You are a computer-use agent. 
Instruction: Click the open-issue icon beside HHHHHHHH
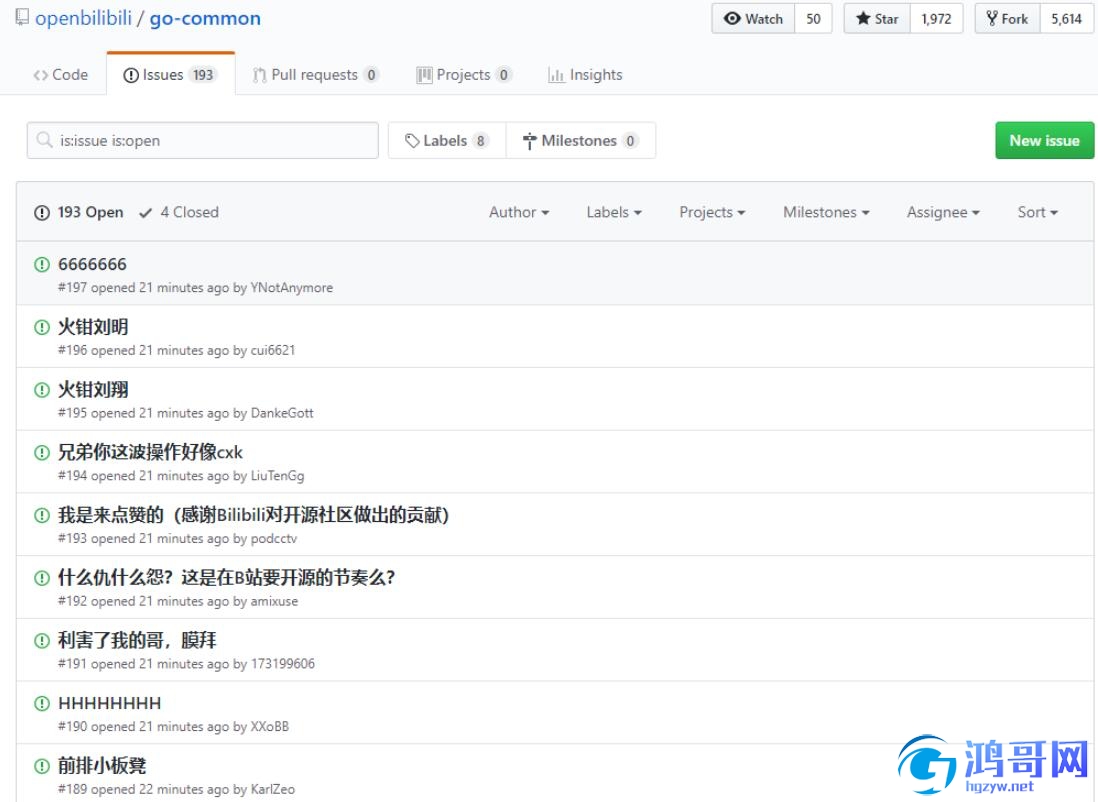pyautogui.click(x=42, y=703)
